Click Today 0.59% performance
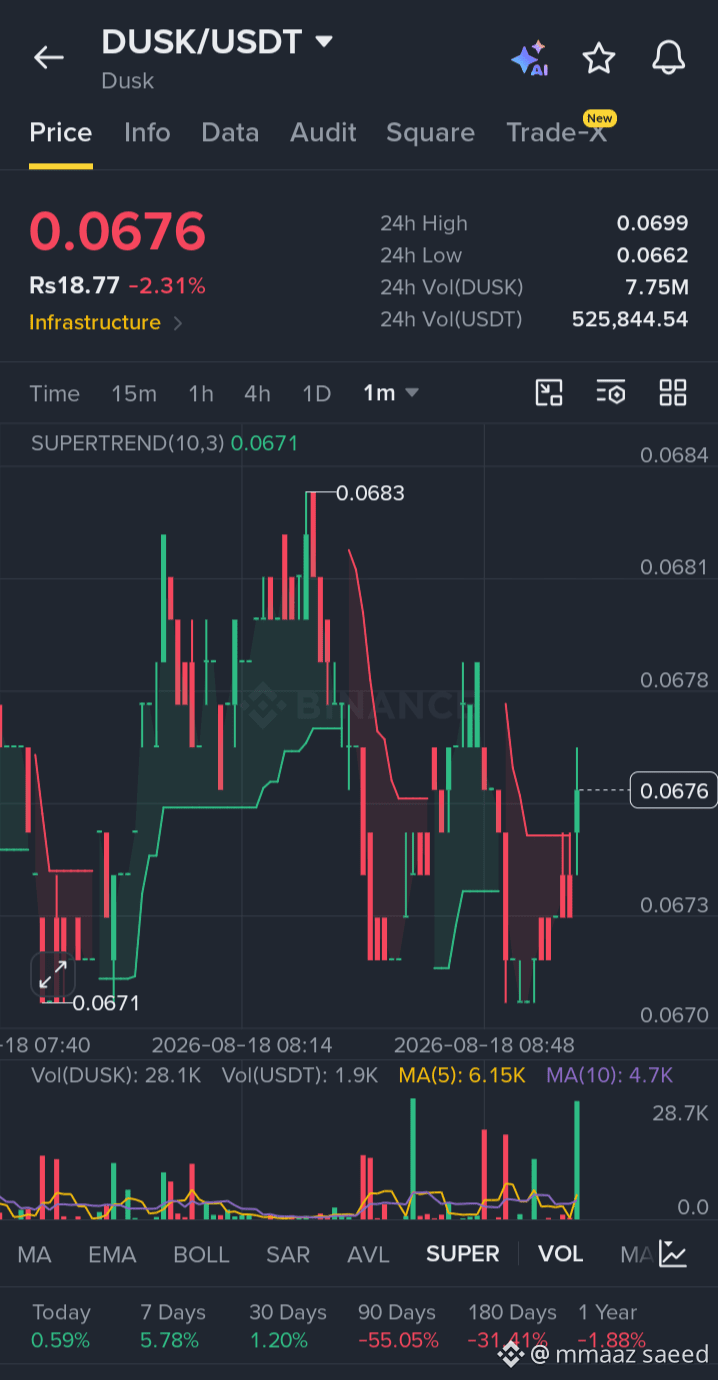This screenshot has width=718, height=1380. coord(61,1326)
